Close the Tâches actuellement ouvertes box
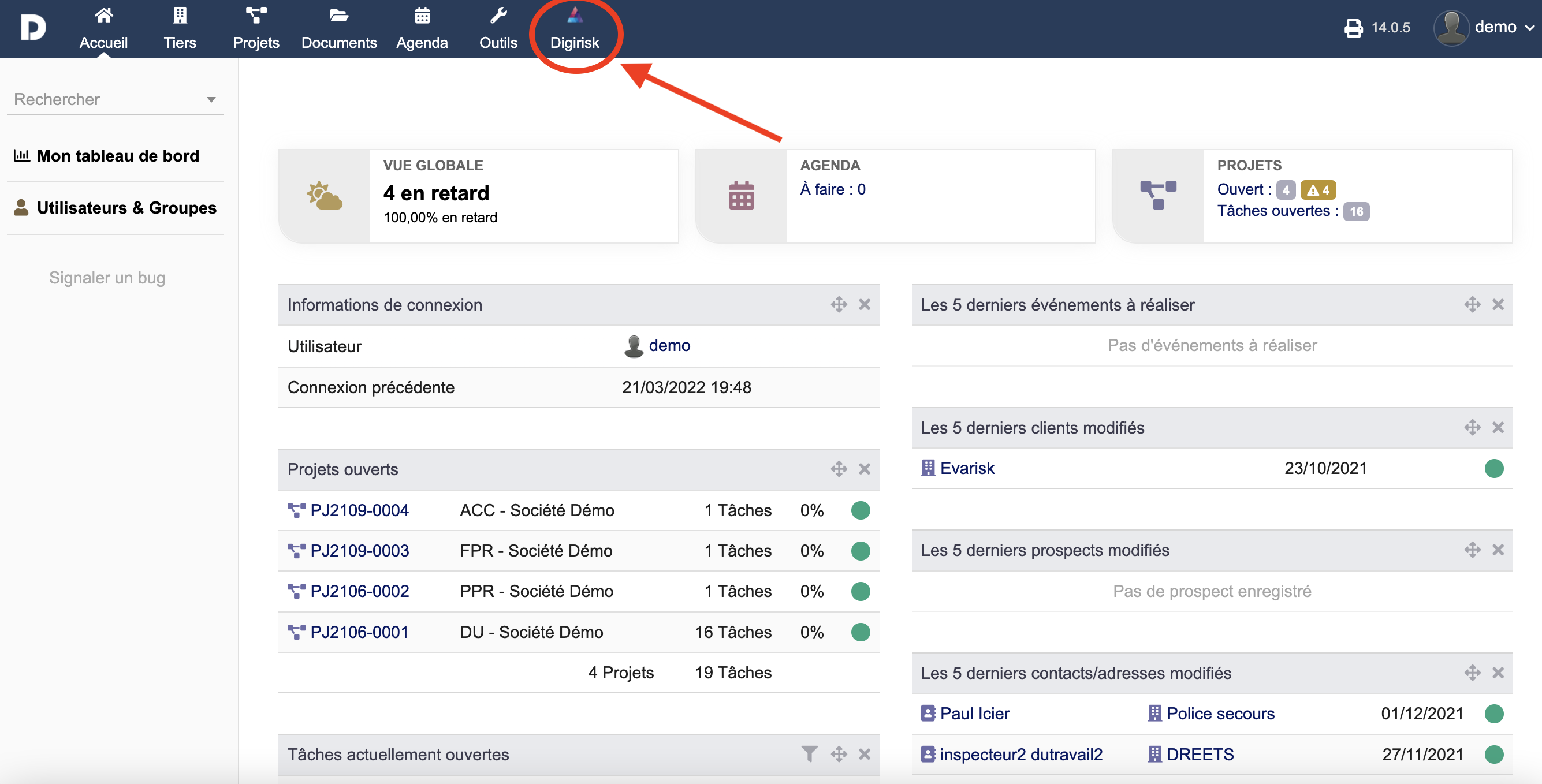 pos(865,754)
